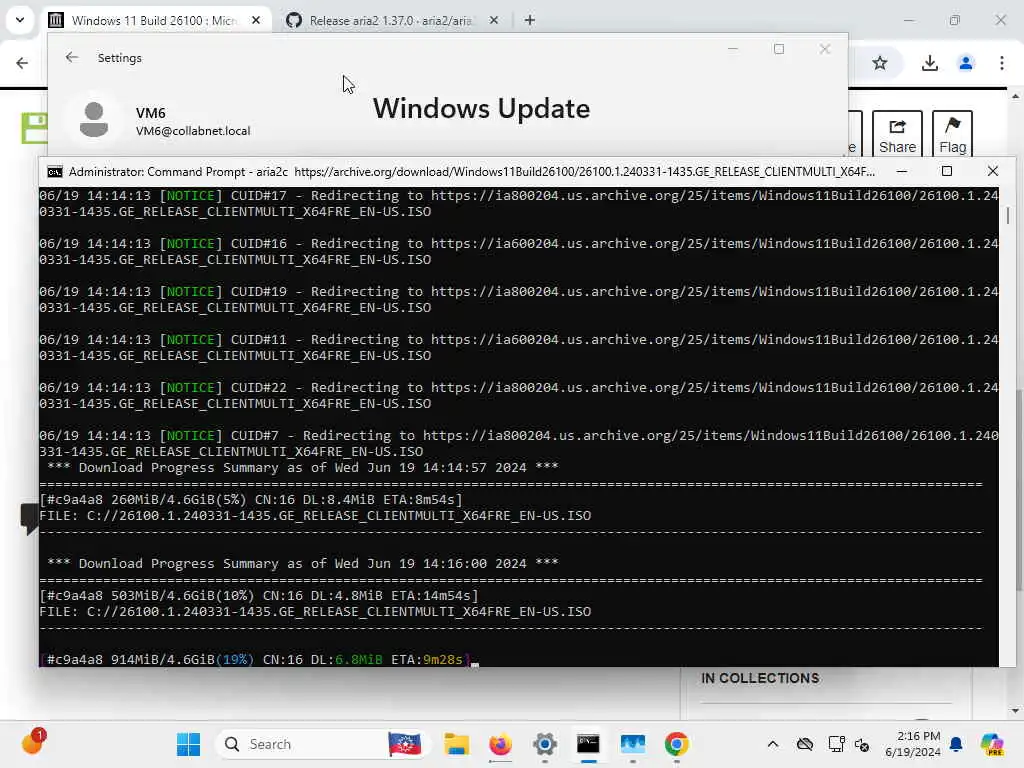Open a new browser tab

(x=530, y=20)
